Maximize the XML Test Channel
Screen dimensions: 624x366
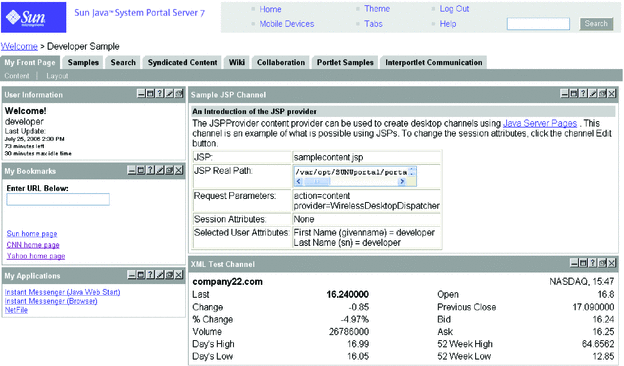point(583,263)
